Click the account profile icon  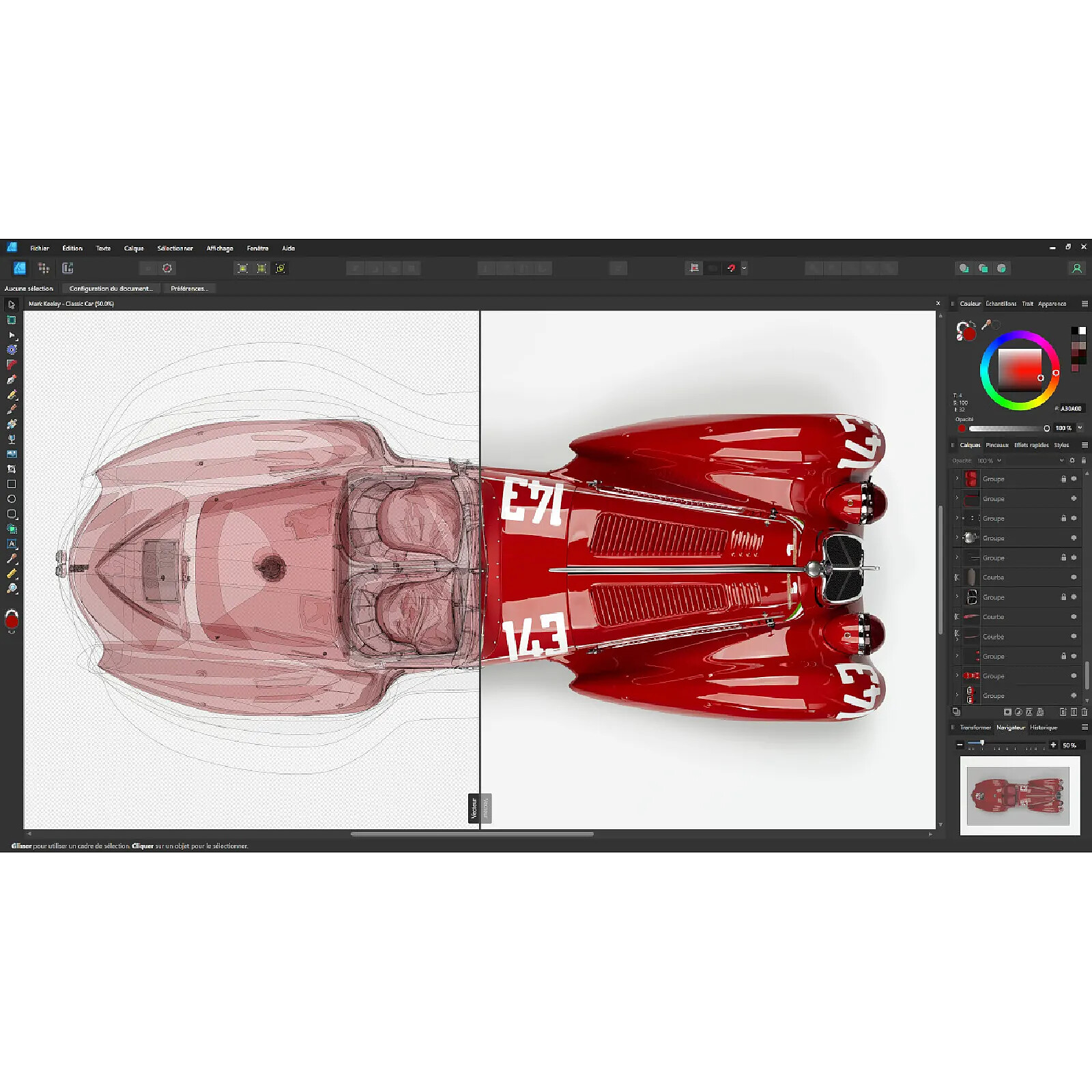pyautogui.click(x=1076, y=268)
